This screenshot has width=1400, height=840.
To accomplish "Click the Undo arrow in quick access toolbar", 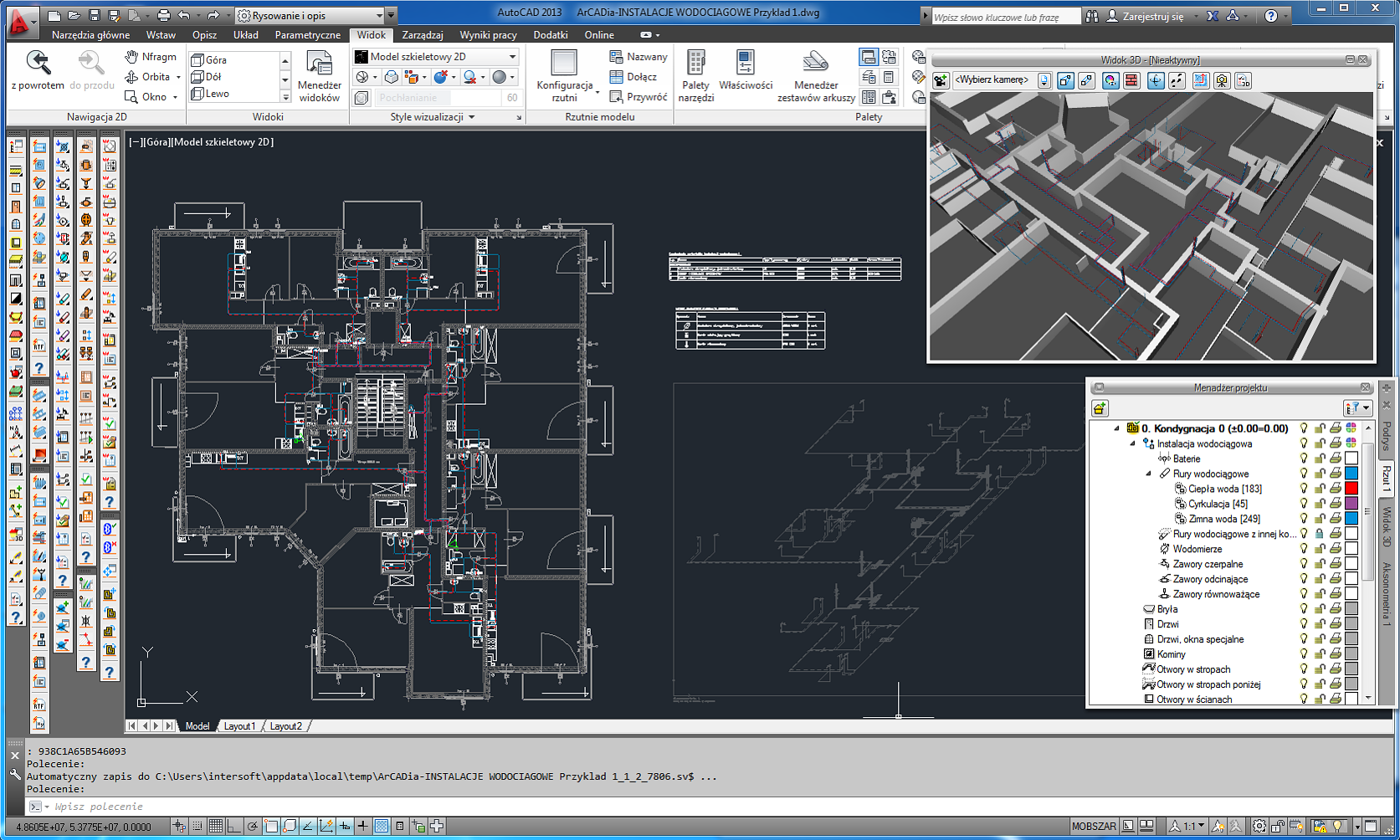I will click(184, 15).
